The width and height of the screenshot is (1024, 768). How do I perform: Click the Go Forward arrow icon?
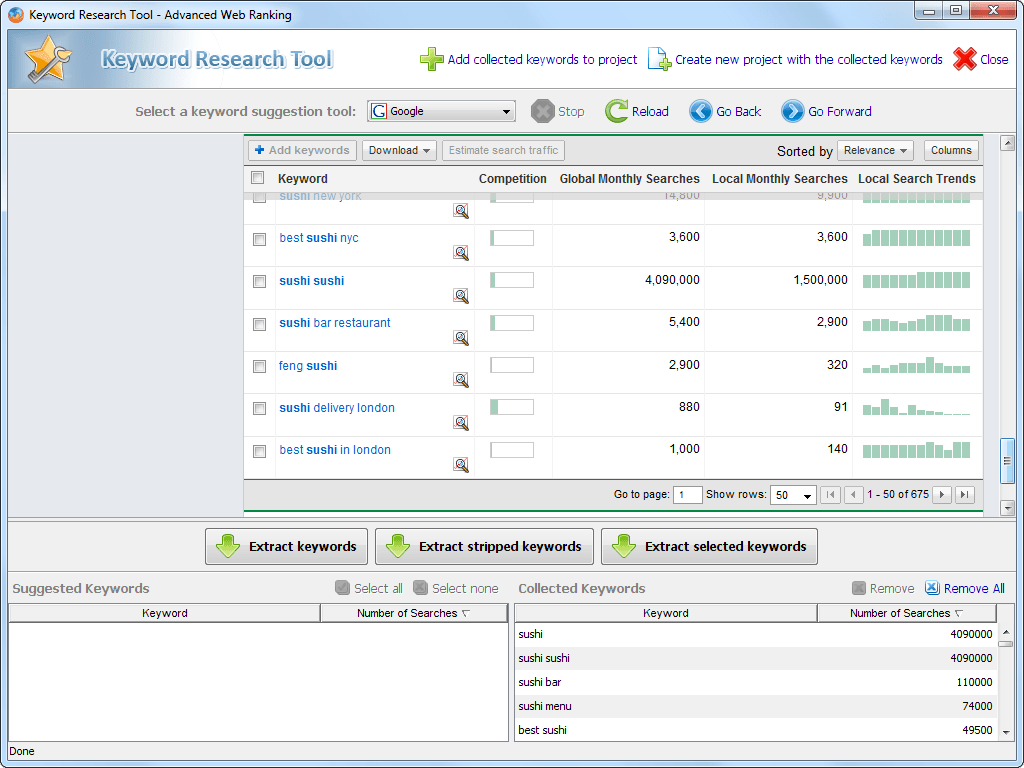(x=792, y=112)
